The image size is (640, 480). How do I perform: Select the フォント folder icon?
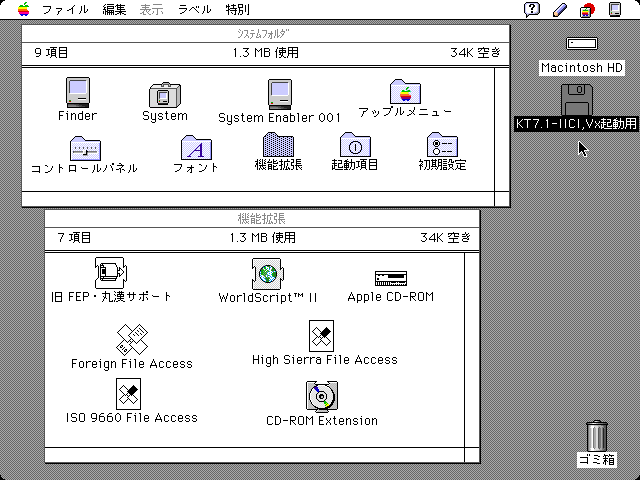(x=196, y=148)
